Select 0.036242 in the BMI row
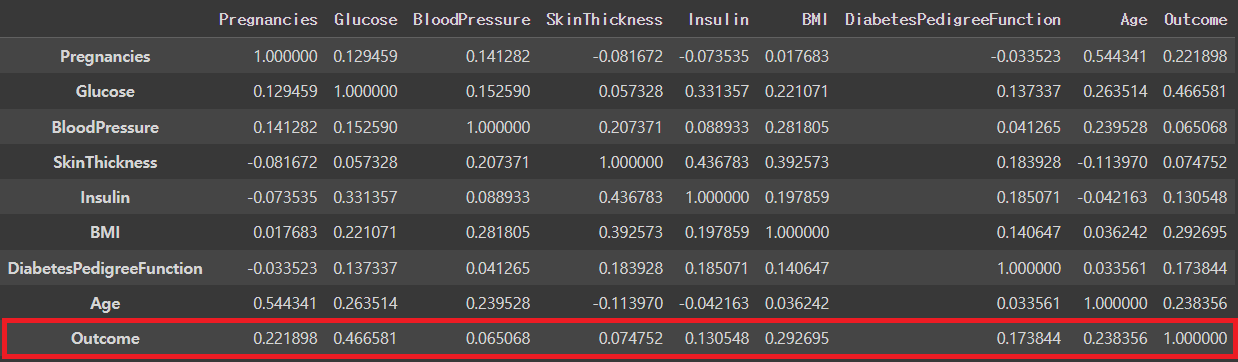Screen dimensions: 1238x362 click(x=1116, y=233)
